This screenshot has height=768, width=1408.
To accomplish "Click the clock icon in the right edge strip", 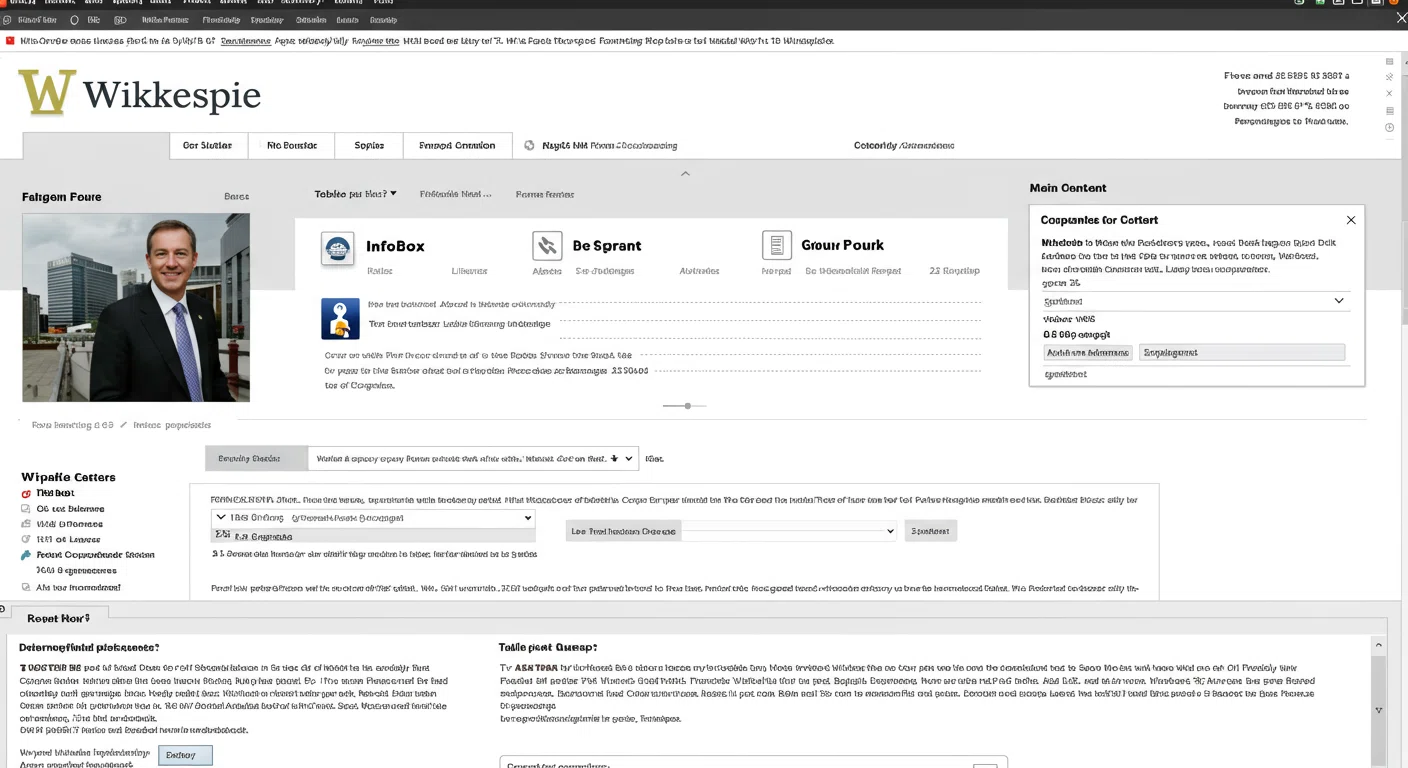I will click(1389, 128).
